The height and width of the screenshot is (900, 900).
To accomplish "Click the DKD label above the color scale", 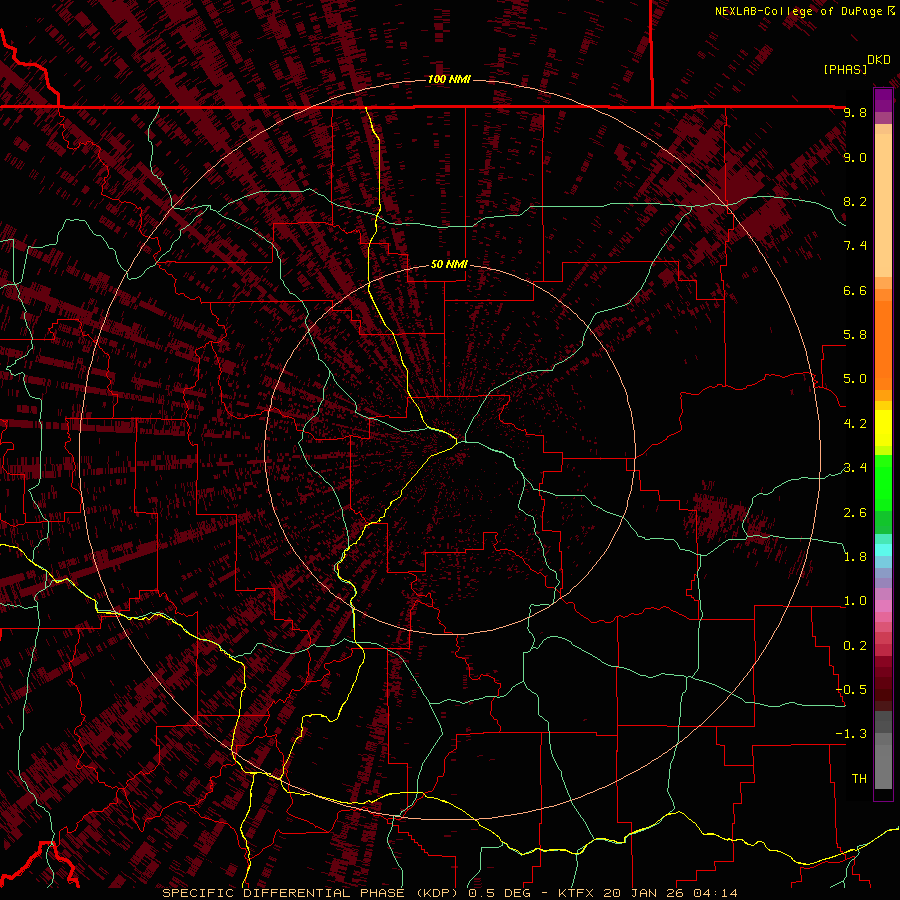I will (879, 59).
